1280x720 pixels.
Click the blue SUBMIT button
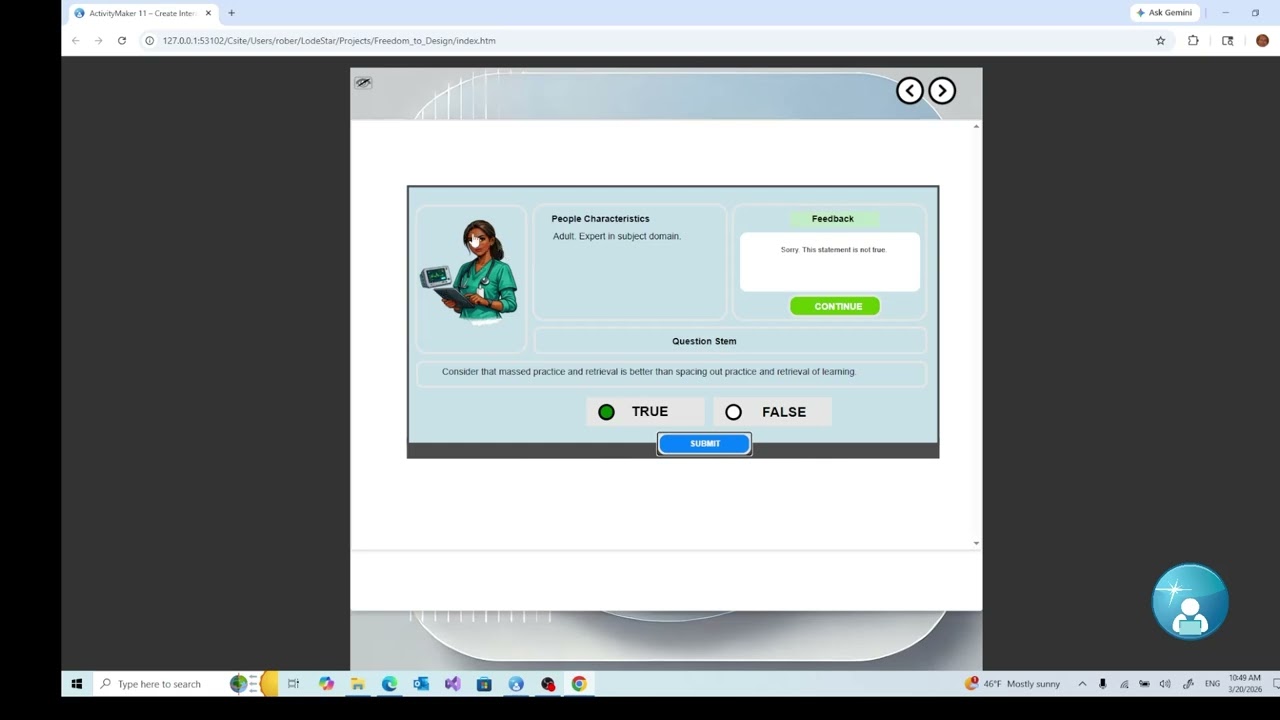tap(704, 444)
